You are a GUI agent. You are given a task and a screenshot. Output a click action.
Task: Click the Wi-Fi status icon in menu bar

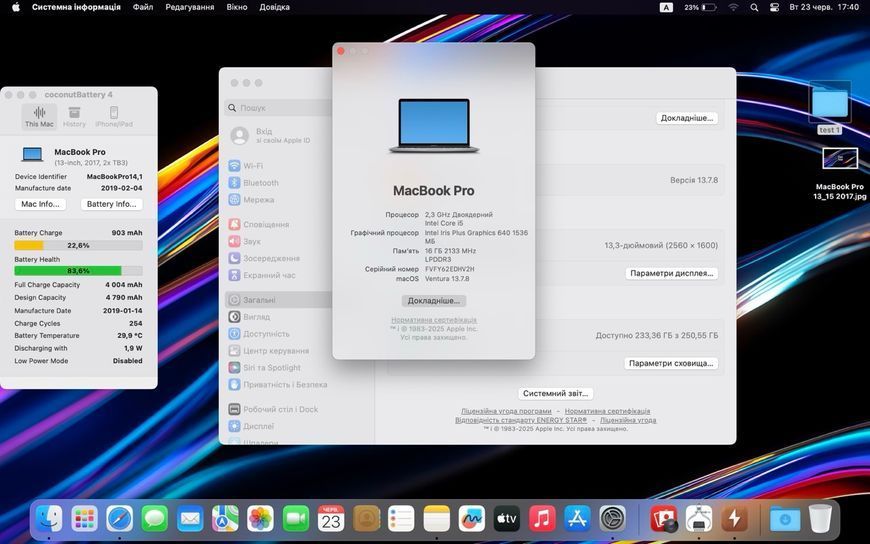tap(734, 7)
